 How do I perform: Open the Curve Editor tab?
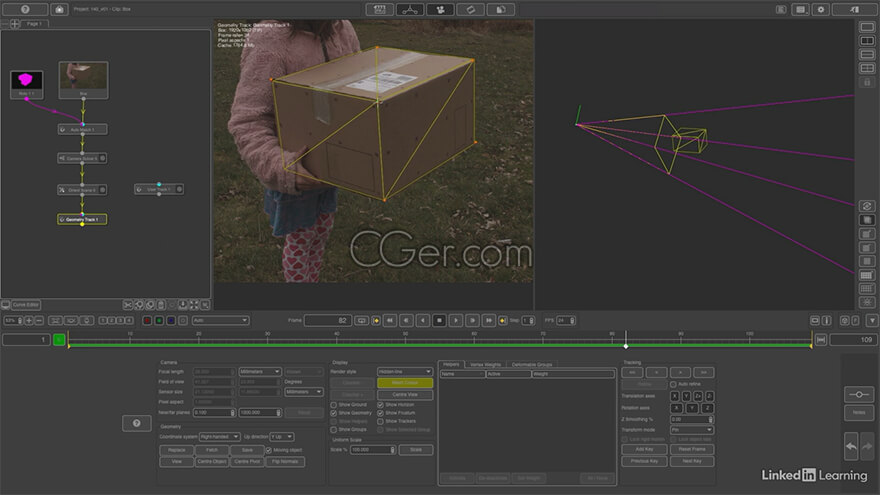tap(25, 305)
